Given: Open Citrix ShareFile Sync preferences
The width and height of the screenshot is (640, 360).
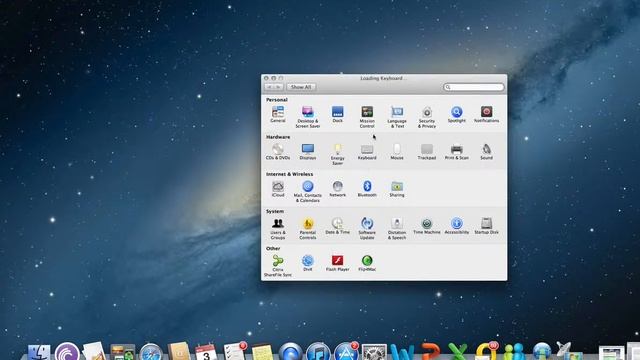Looking at the screenshot, I should click(x=278, y=266).
